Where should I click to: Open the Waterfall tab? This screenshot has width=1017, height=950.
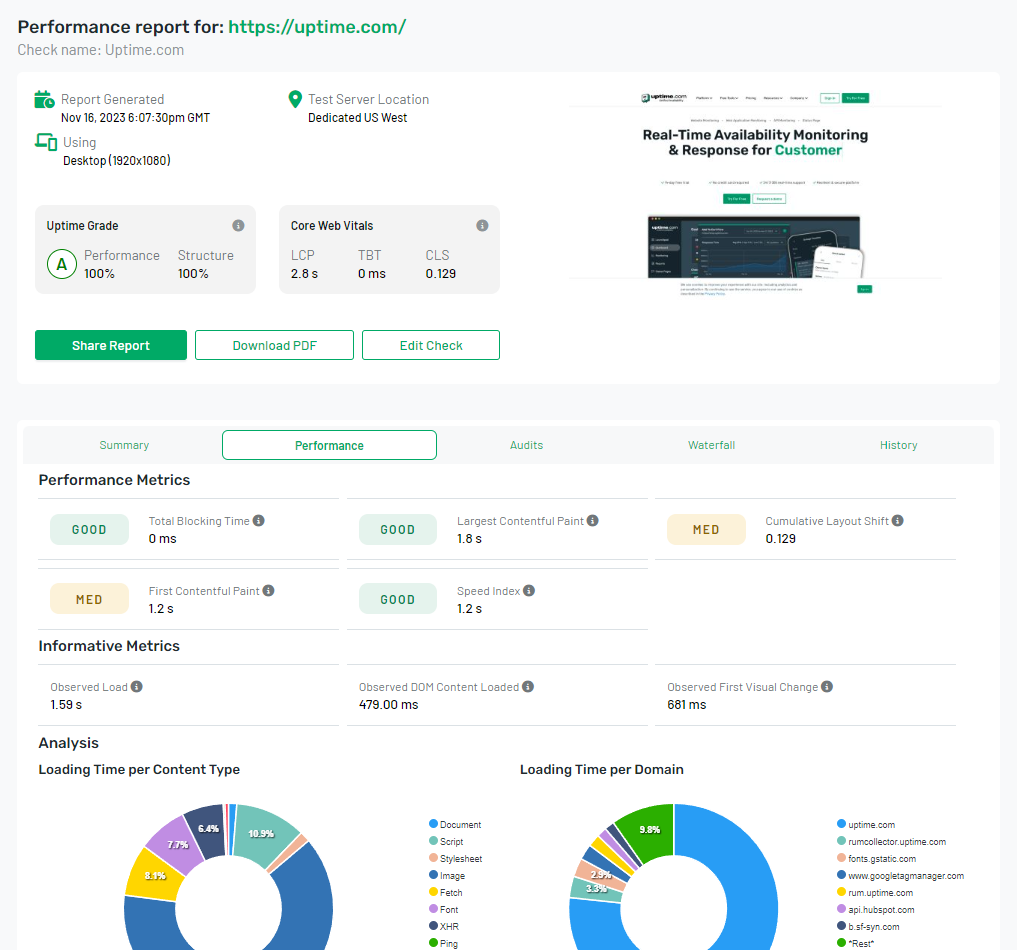711,444
